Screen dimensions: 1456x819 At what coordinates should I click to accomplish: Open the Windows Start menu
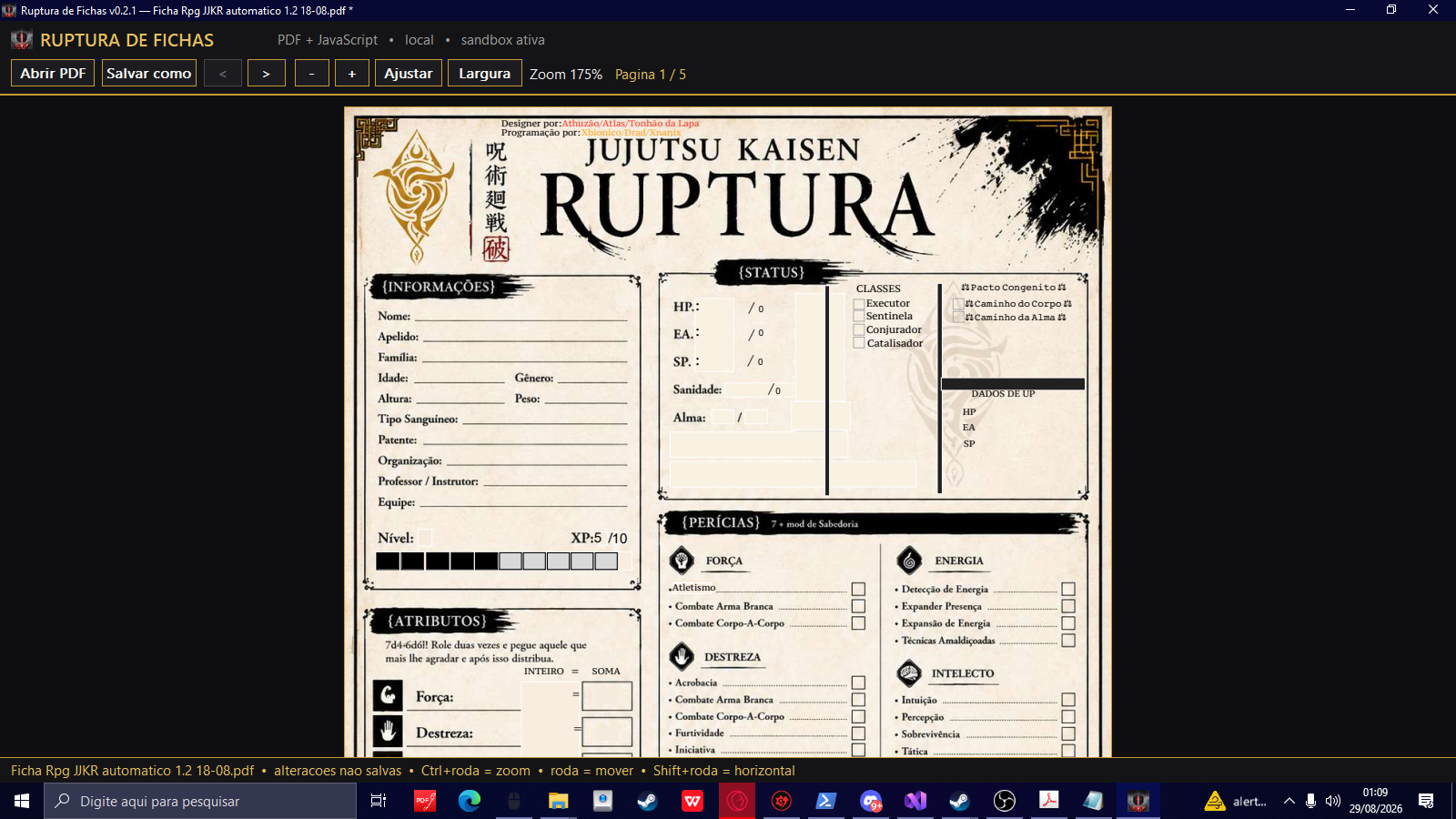pyautogui.click(x=22, y=801)
